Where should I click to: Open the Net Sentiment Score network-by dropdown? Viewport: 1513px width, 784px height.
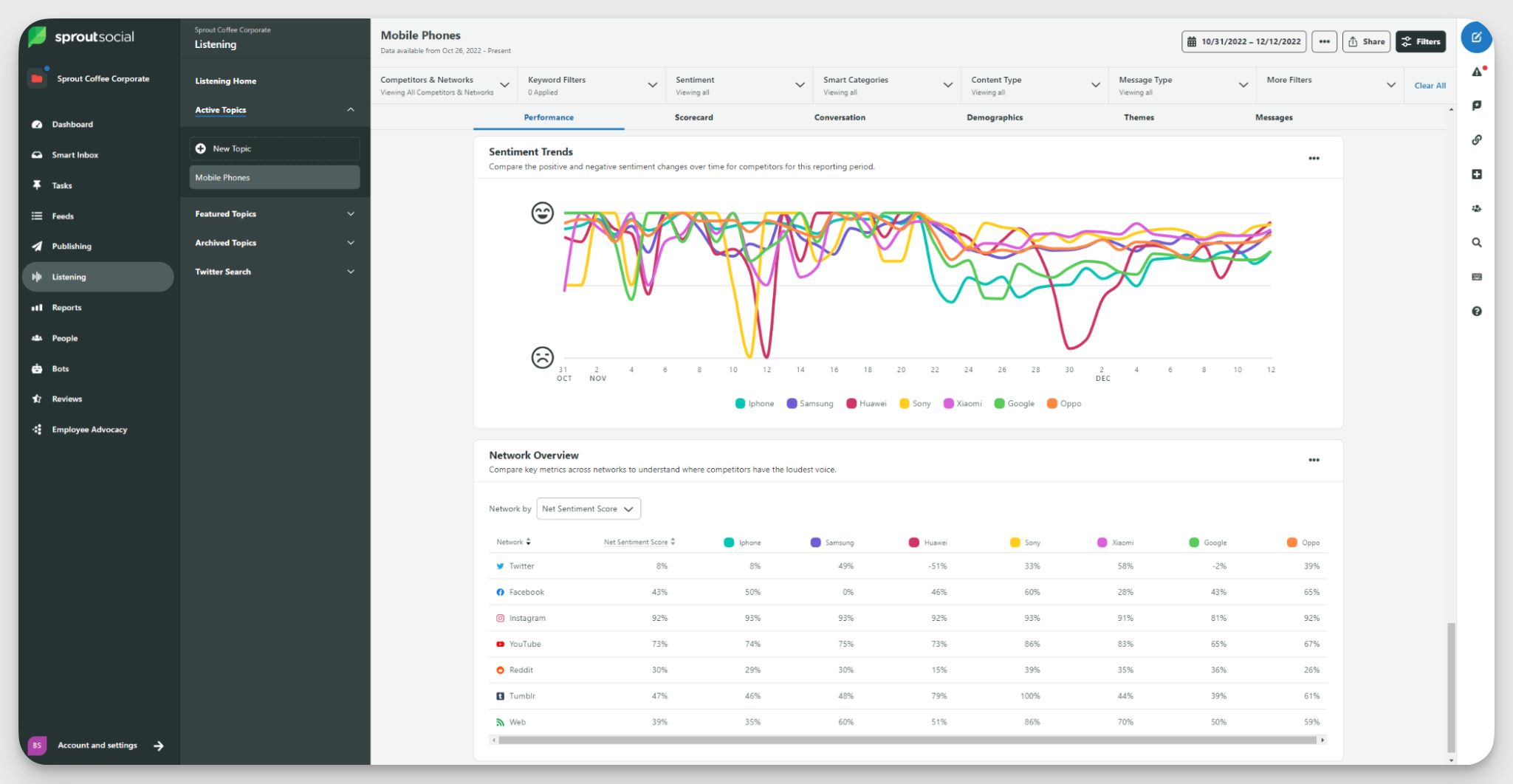coord(589,509)
